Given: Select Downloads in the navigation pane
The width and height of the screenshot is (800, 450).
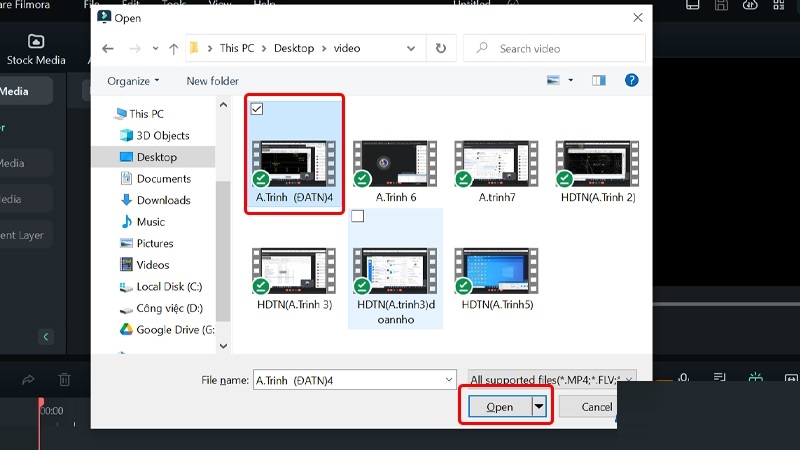Looking at the screenshot, I should point(163,200).
